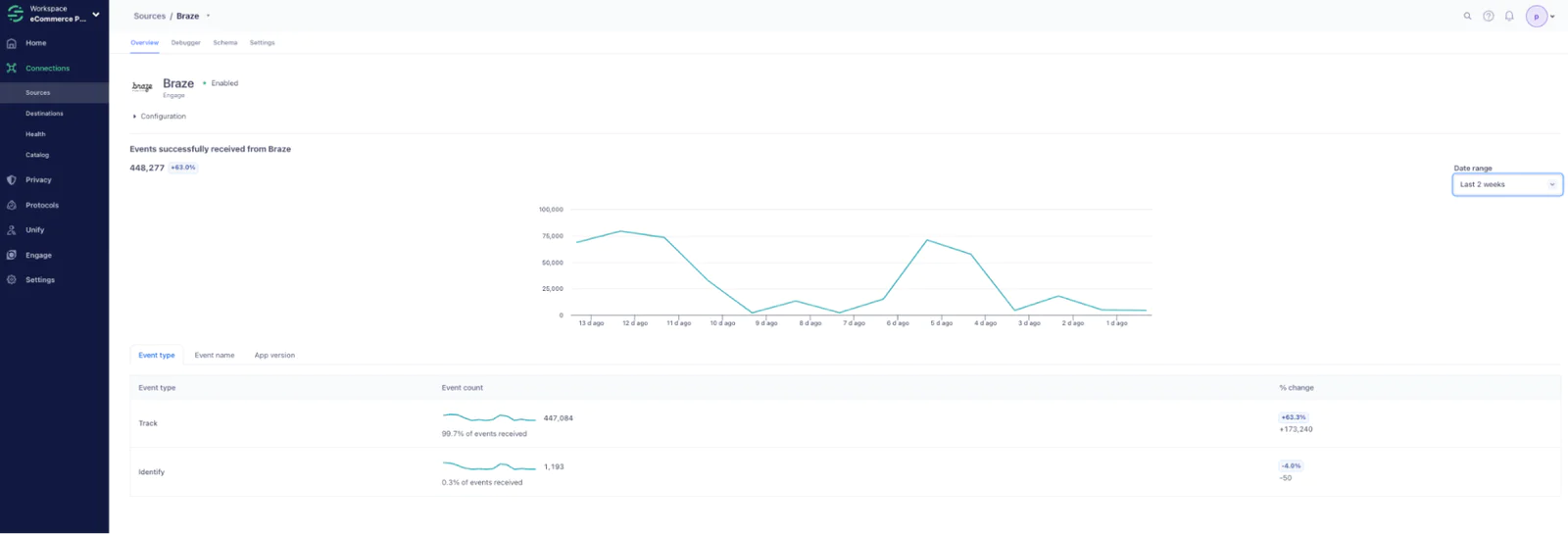Viewport: 1568px width, 534px height.
Task: Click the 13 d ago chart label
Action: (x=591, y=323)
